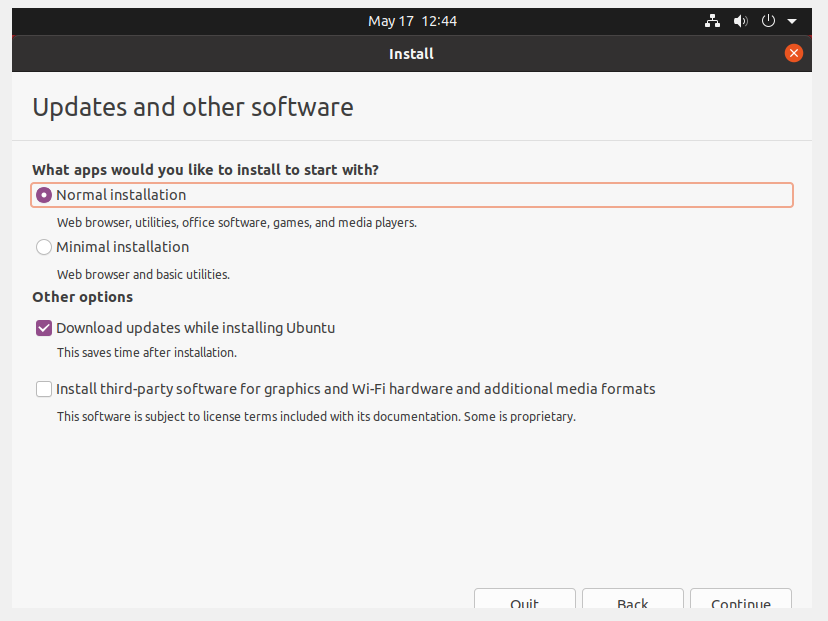
Task: Enable Install third-party software checkbox
Action: pyautogui.click(x=44, y=389)
